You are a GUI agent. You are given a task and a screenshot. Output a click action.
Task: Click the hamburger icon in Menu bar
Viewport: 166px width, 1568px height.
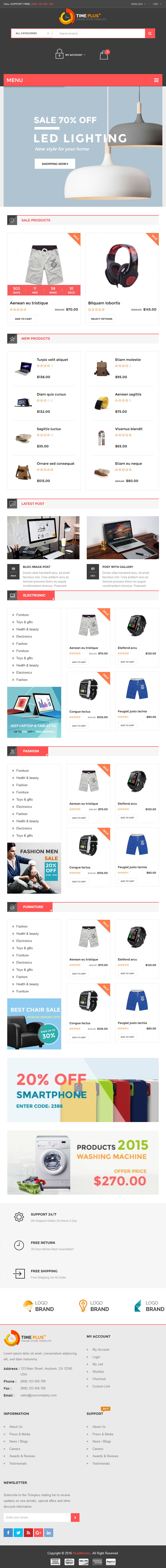tap(156, 80)
